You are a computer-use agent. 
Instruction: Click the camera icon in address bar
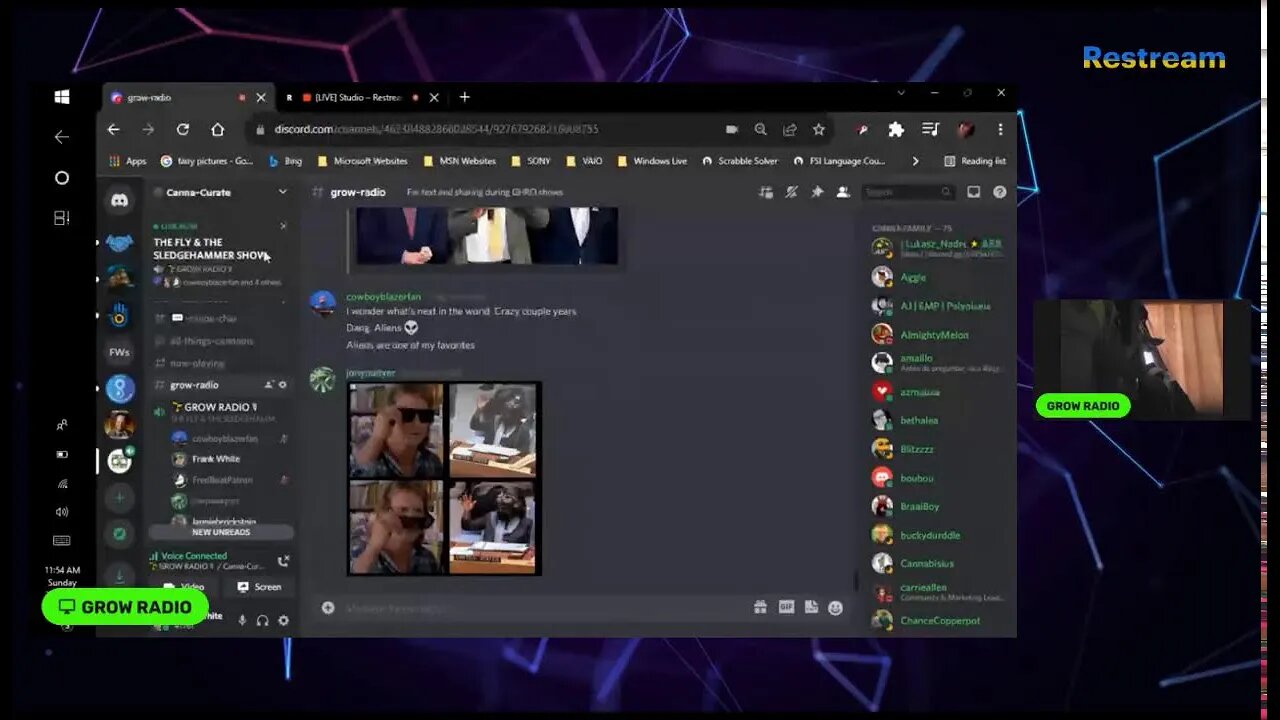pyautogui.click(x=732, y=129)
